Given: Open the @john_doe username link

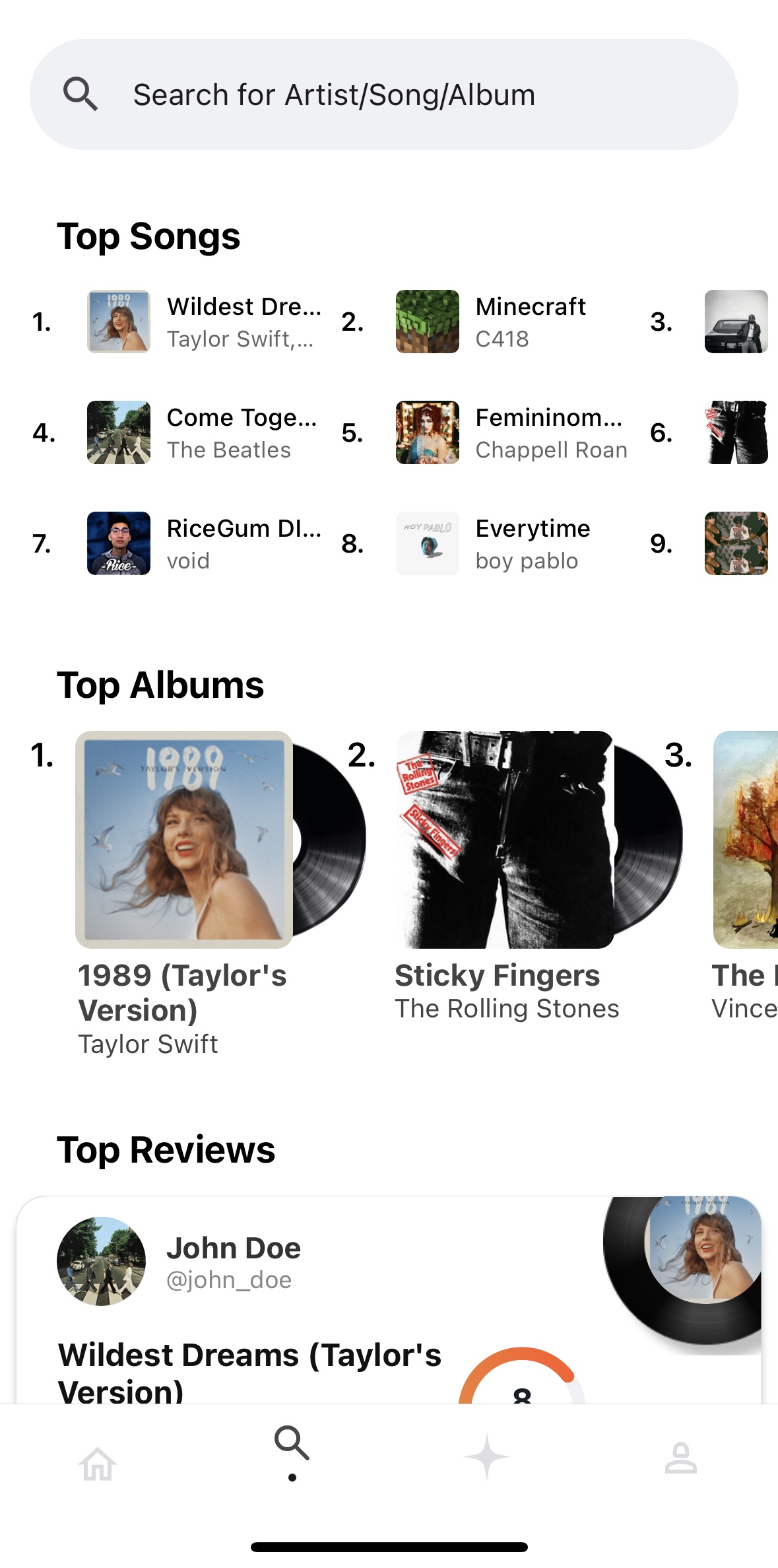Looking at the screenshot, I should (x=229, y=1279).
